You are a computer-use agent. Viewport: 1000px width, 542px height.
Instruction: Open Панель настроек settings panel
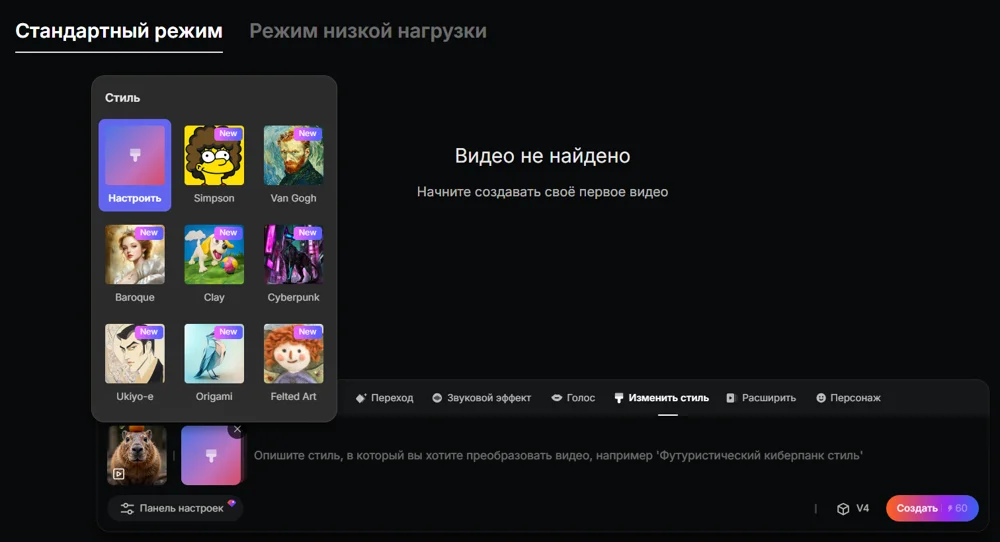coord(175,508)
